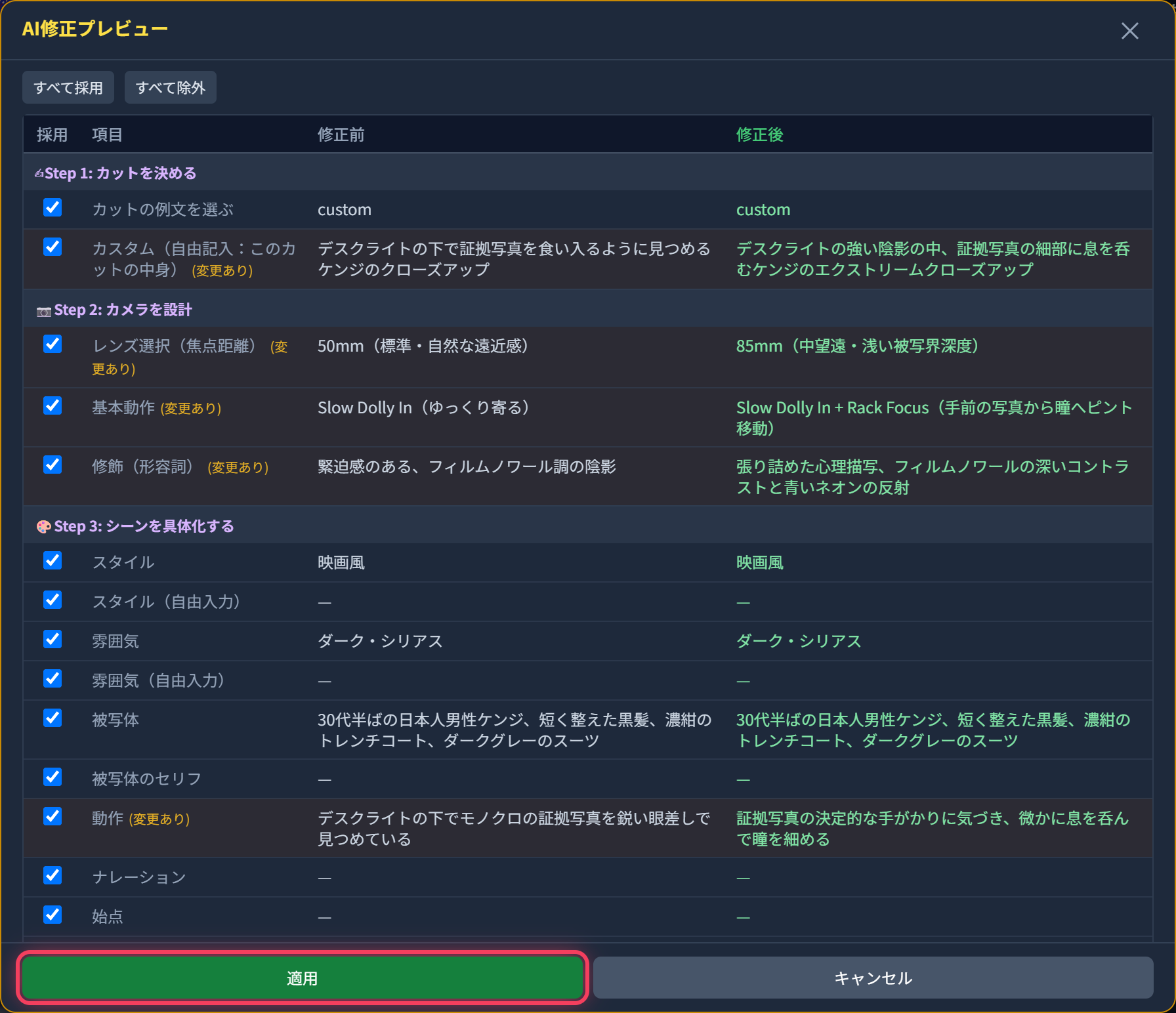Toggle the カスタム（自由記入） row checkbox
The height and width of the screenshot is (1013, 1176).
[52, 247]
